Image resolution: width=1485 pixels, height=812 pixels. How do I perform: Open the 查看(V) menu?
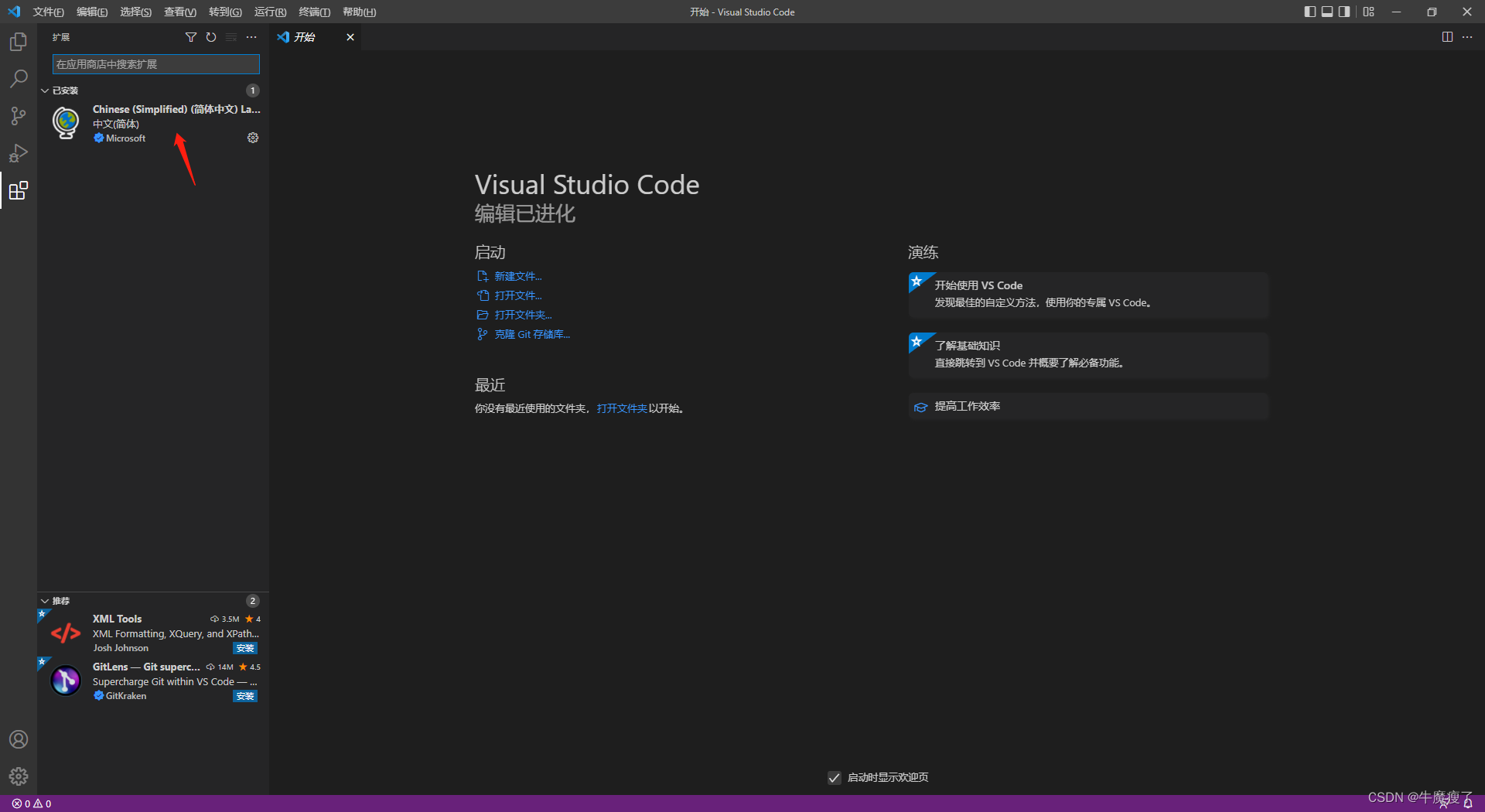point(179,12)
